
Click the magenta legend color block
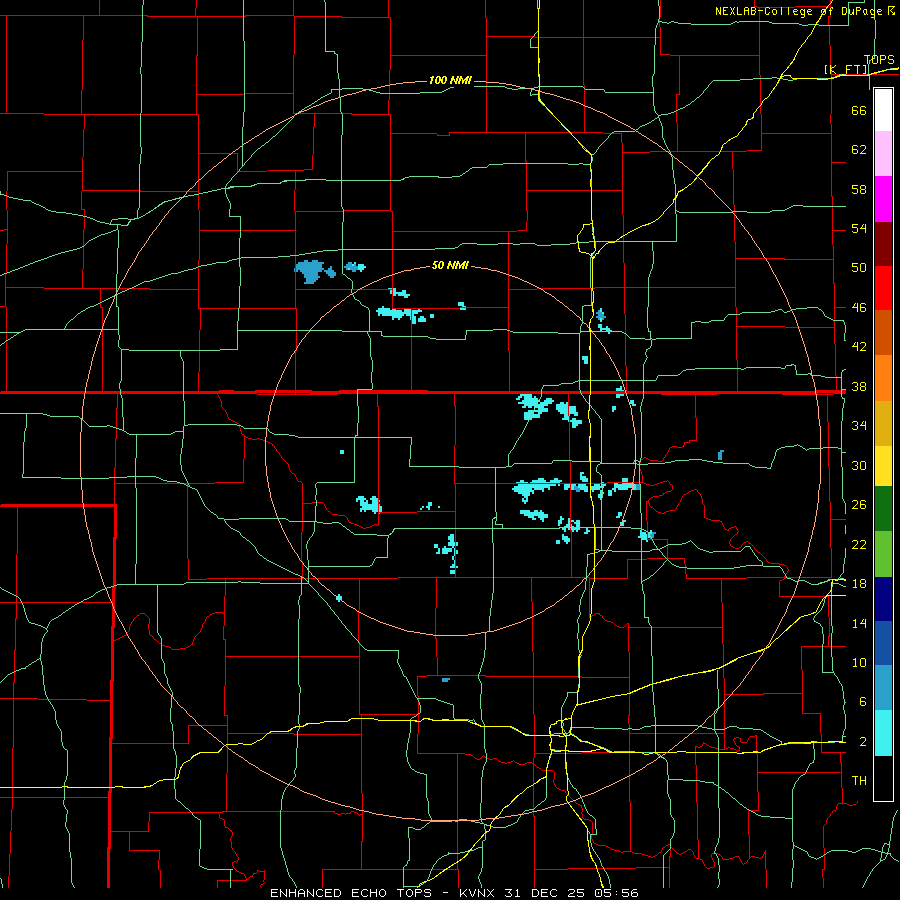883,199
